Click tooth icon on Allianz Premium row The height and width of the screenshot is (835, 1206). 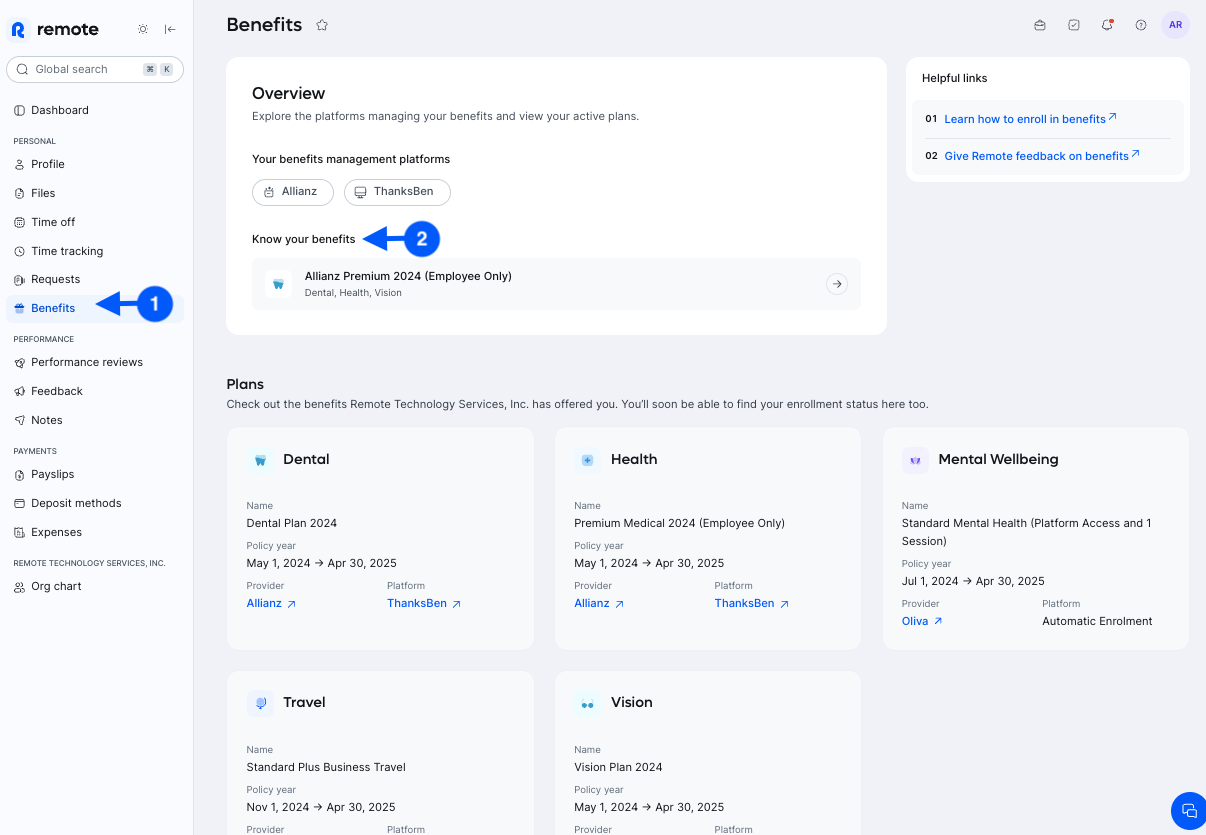pyautogui.click(x=279, y=284)
